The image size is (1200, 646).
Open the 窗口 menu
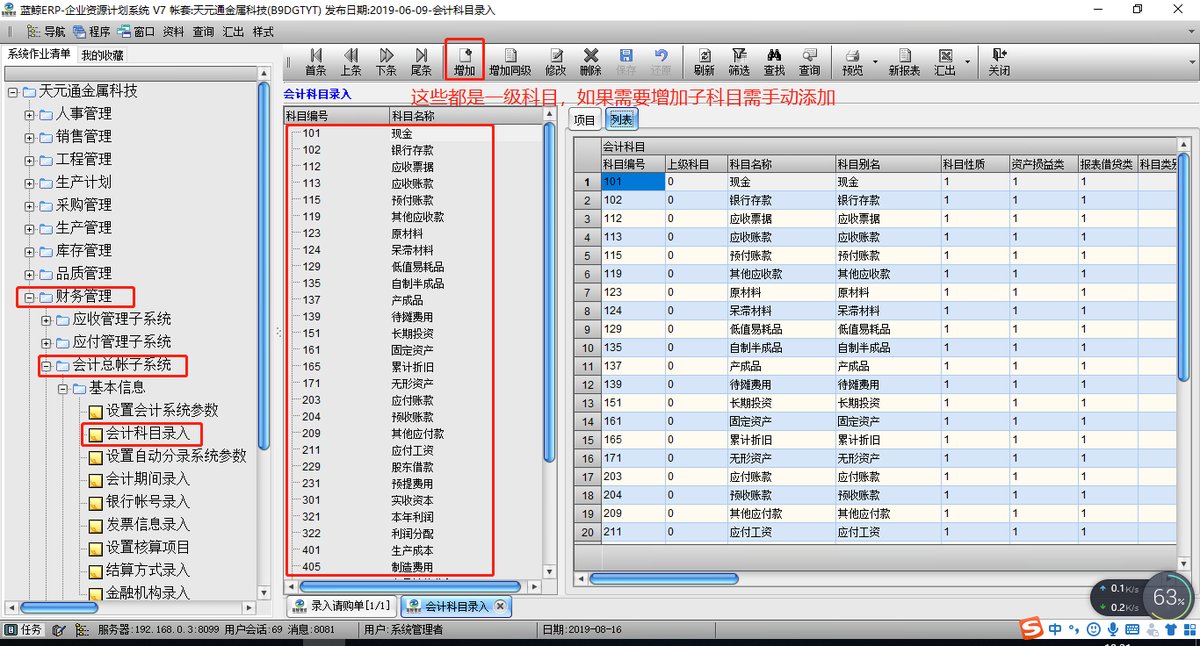pyautogui.click(x=137, y=31)
